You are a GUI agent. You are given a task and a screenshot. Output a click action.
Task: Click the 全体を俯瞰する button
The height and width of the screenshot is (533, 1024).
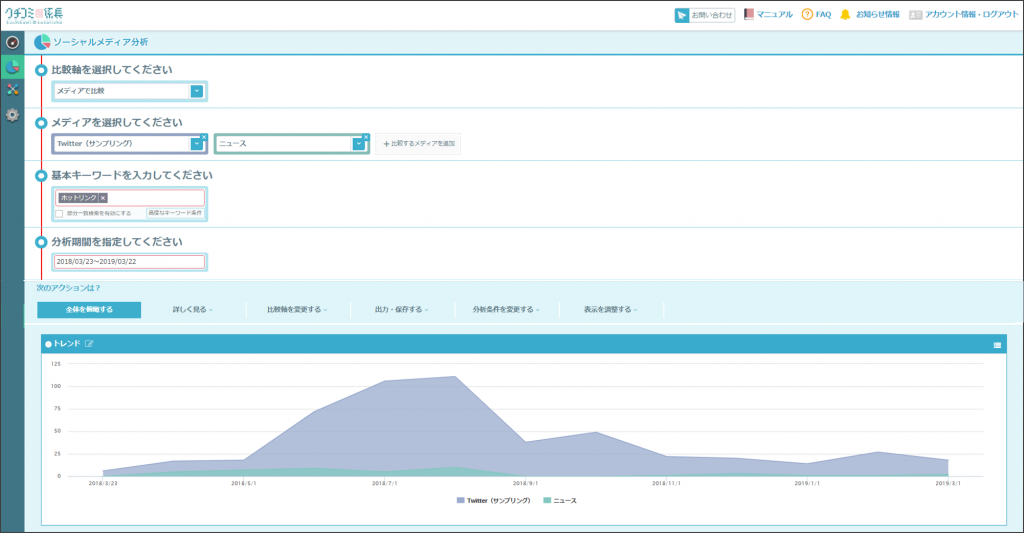[89, 310]
